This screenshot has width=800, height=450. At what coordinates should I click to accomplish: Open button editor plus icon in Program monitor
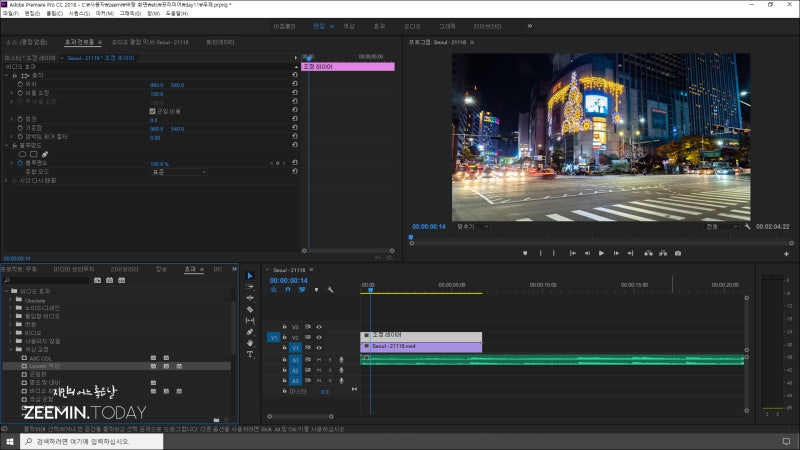tap(786, 254)
